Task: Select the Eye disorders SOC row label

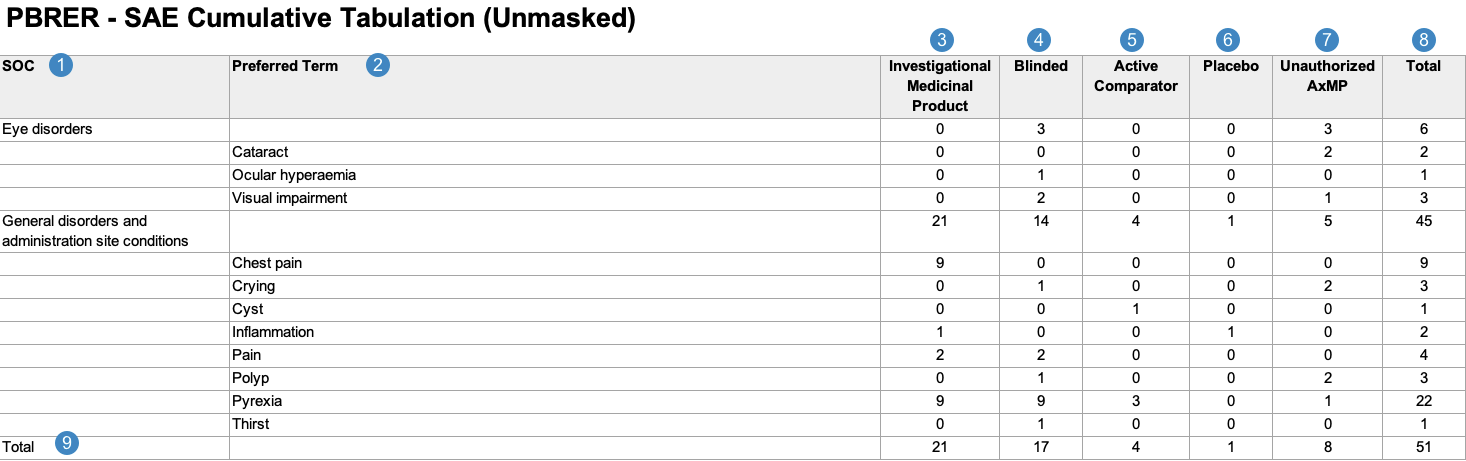Action: pyautogui.click(x=47, y=129)
